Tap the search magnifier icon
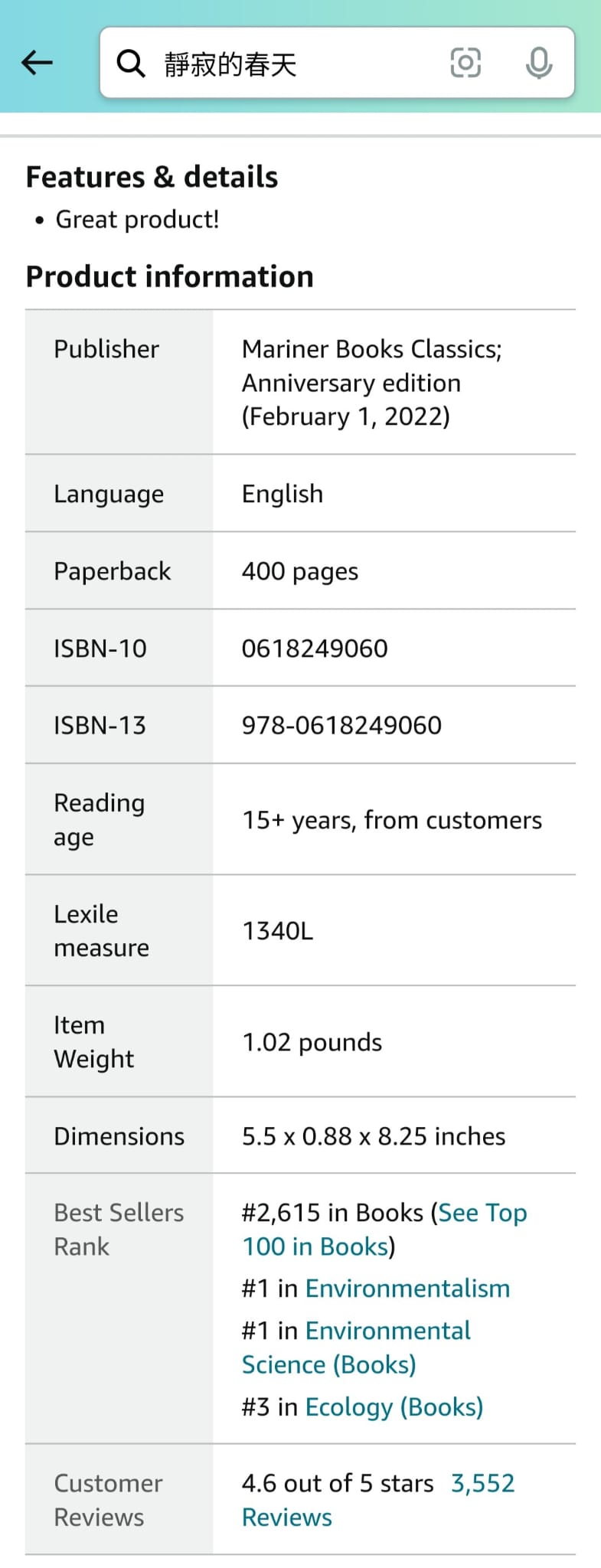The width and height of the screenshot is (601, 1568). click(130, 64)
